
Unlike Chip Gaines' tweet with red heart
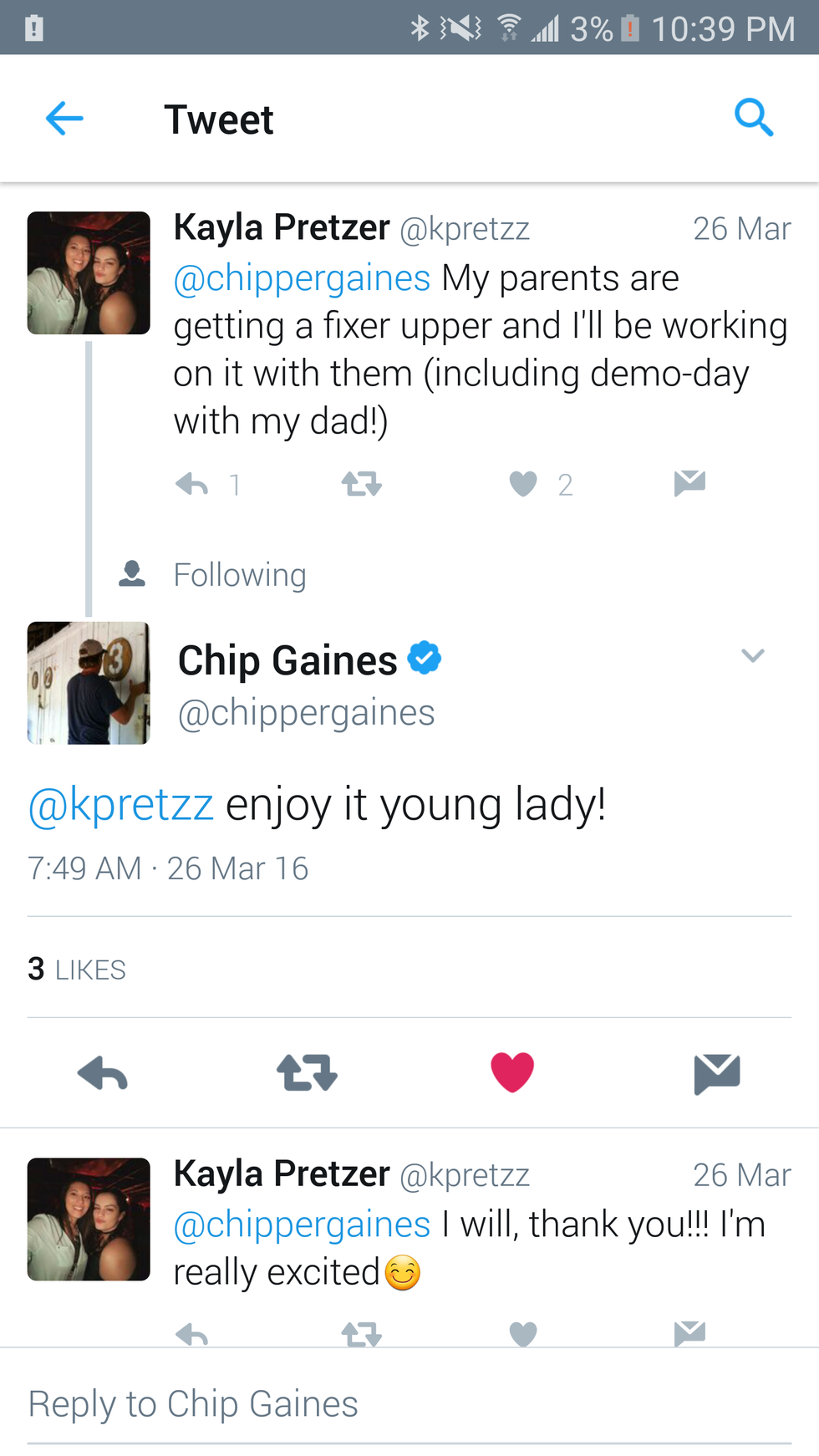[511, 1072]
